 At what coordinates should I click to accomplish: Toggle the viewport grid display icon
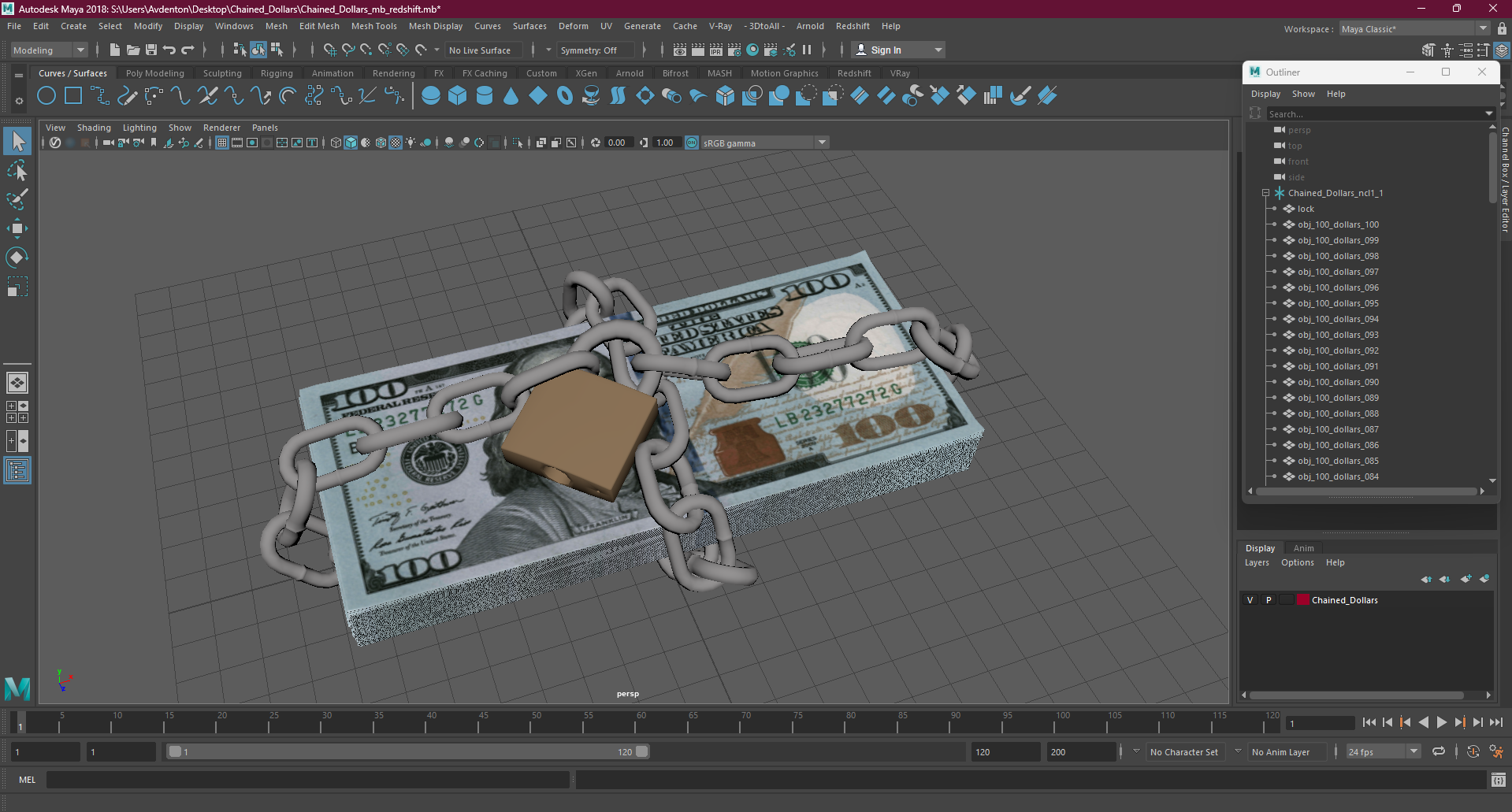pyautogui.click(x=222, y=143)
